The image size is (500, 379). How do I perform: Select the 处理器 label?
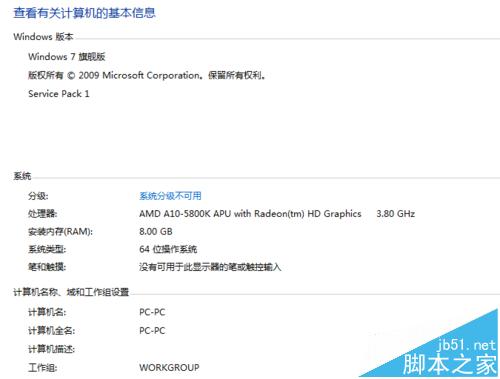point(43,213)
